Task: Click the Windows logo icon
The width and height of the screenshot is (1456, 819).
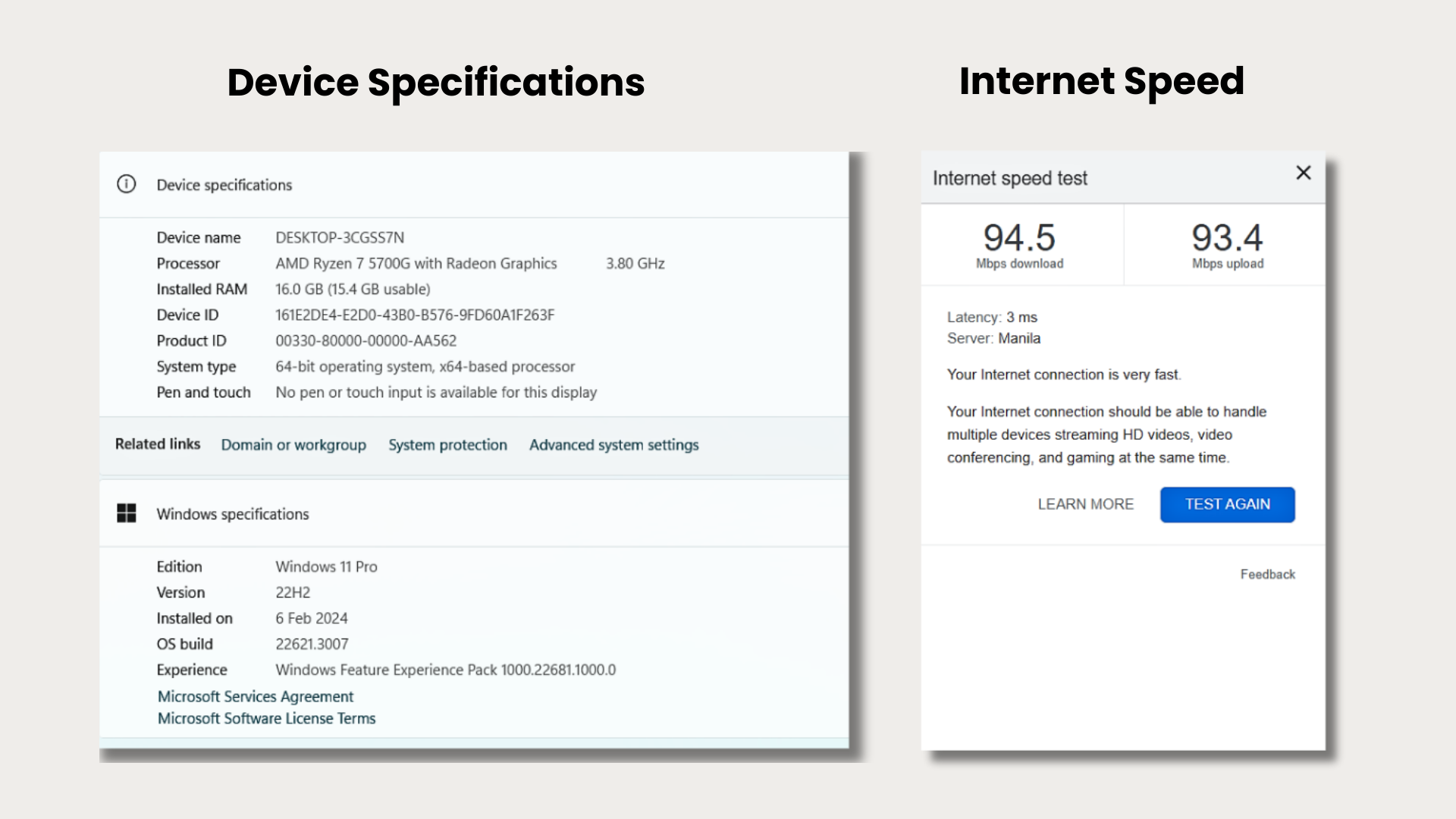Action: [127, 513]
